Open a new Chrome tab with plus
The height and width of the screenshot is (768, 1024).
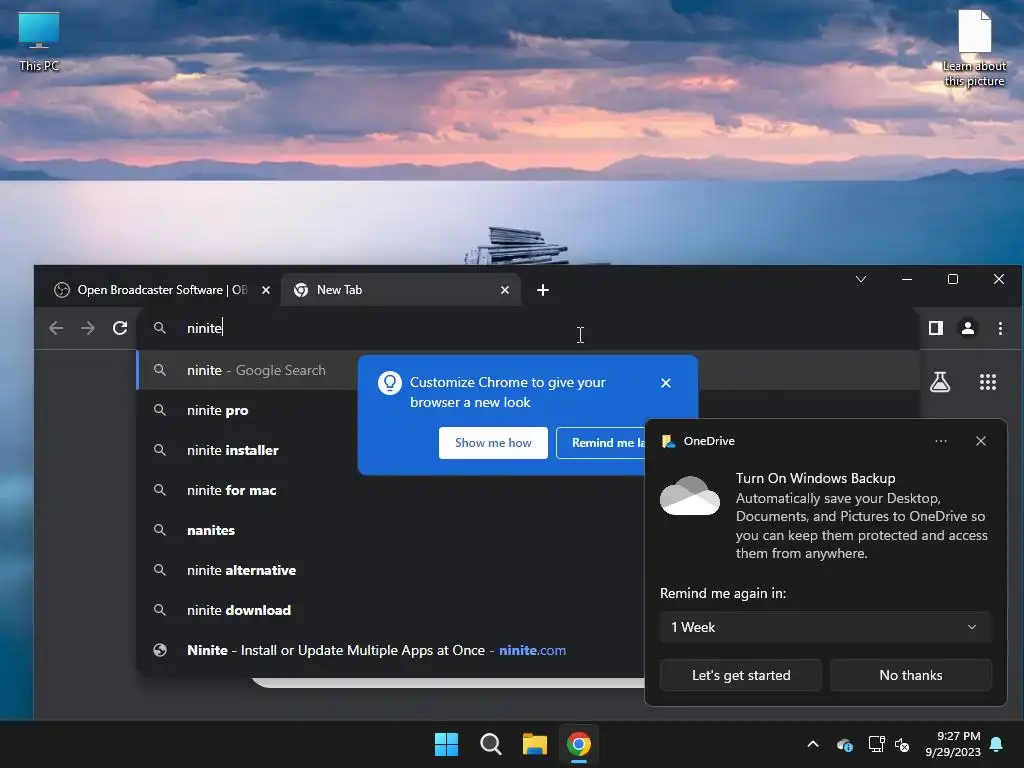[x=543, y=290]
